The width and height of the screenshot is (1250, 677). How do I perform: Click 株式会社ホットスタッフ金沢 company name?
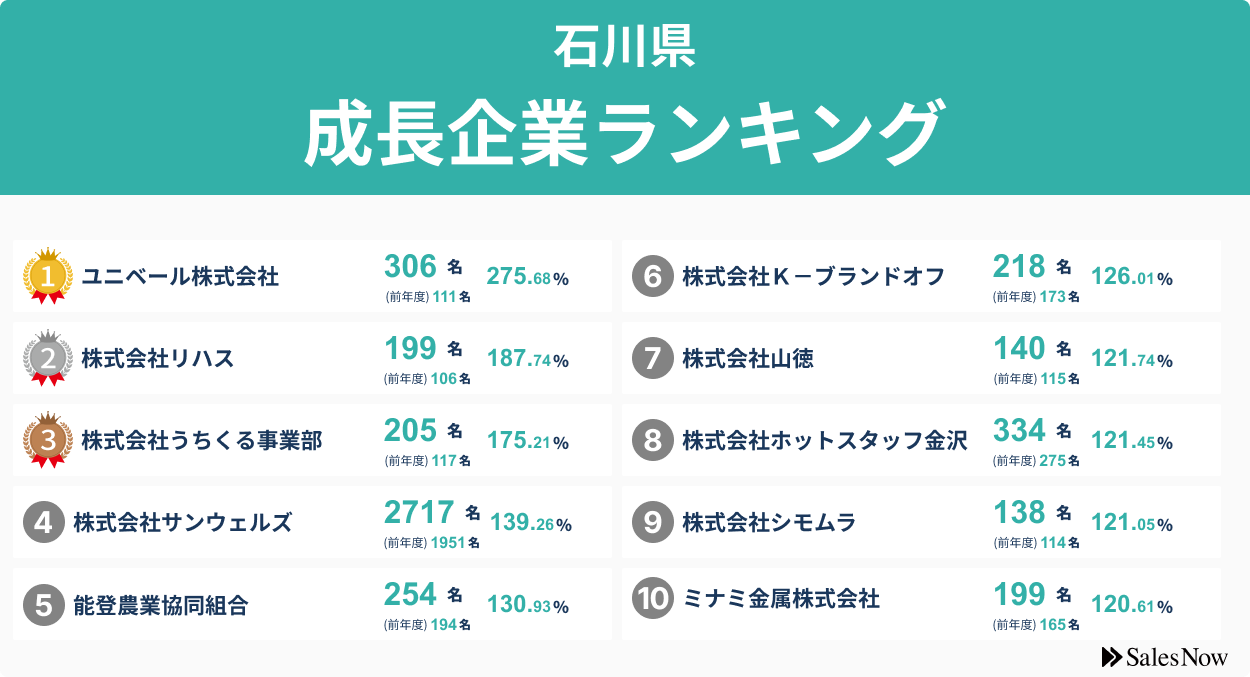[x=825, y=440]
